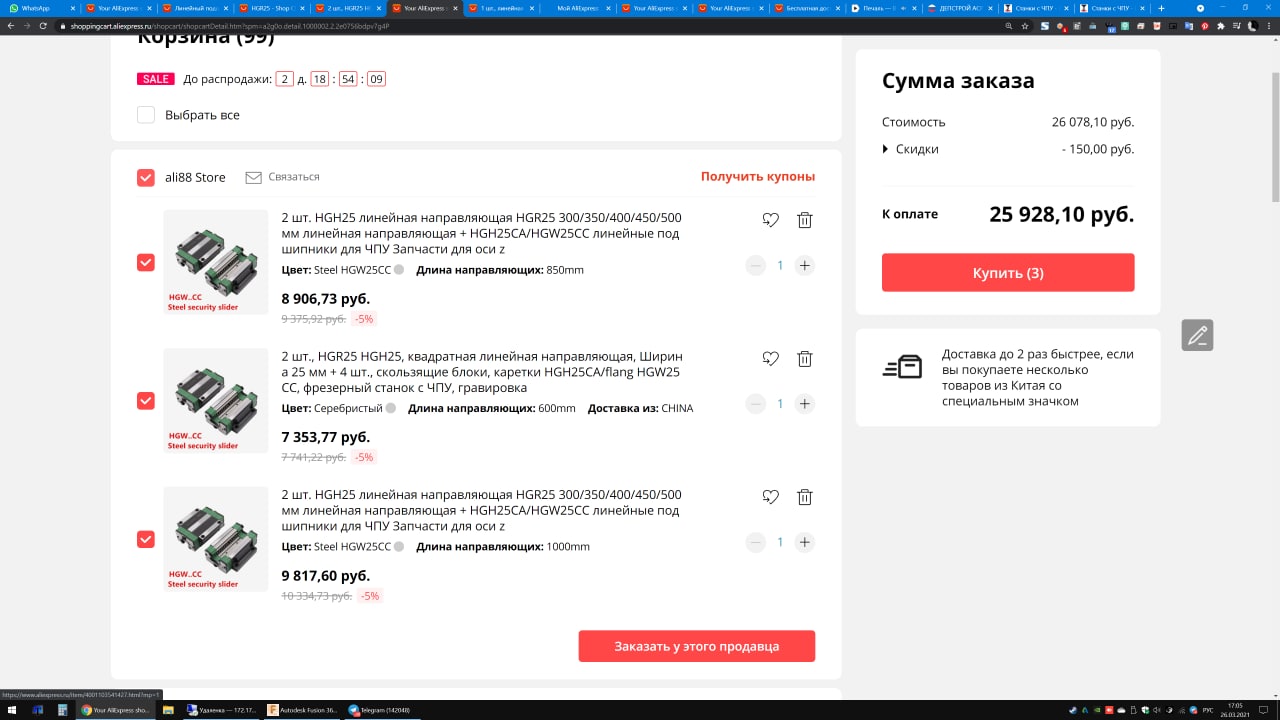Uncheck the ali88 Store seller checkbox
Screen dimensions: 1280x720
tap(146, 177)
